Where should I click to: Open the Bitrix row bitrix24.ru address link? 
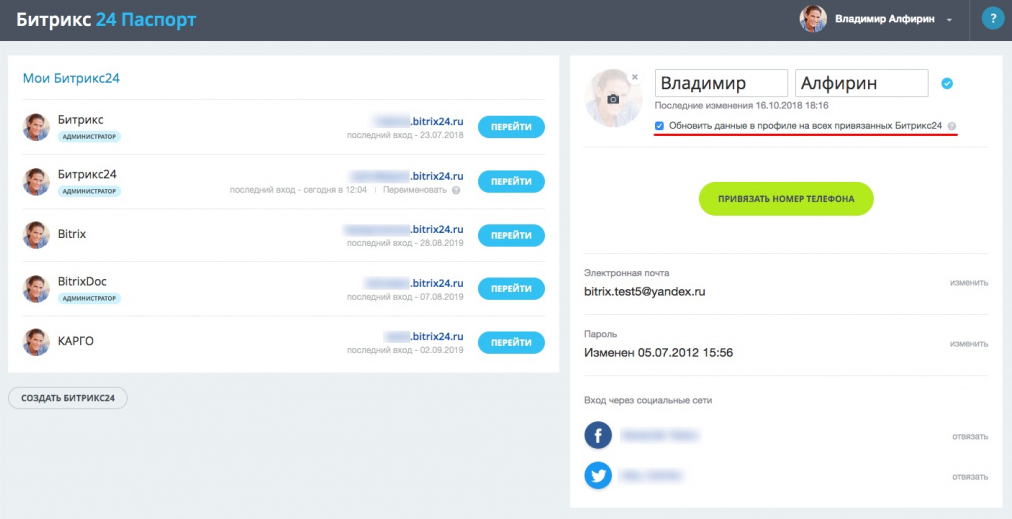coord(403,229)
